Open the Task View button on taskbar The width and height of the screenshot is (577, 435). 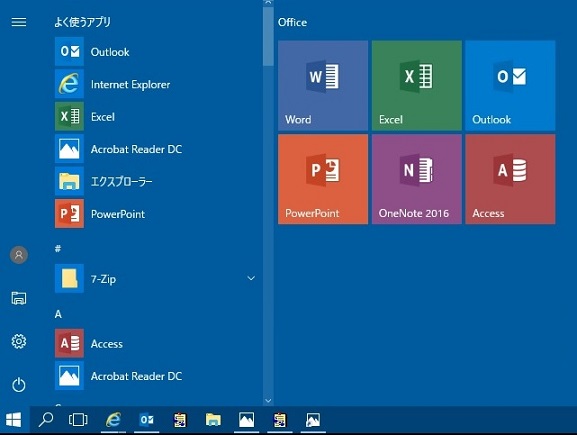78,420
